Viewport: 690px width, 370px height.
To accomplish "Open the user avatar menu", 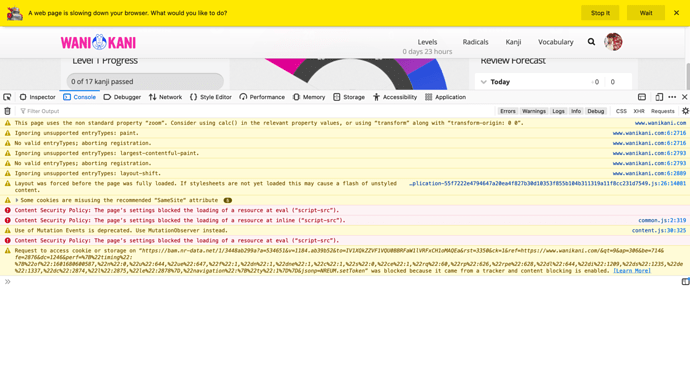I will click(613, 42).
